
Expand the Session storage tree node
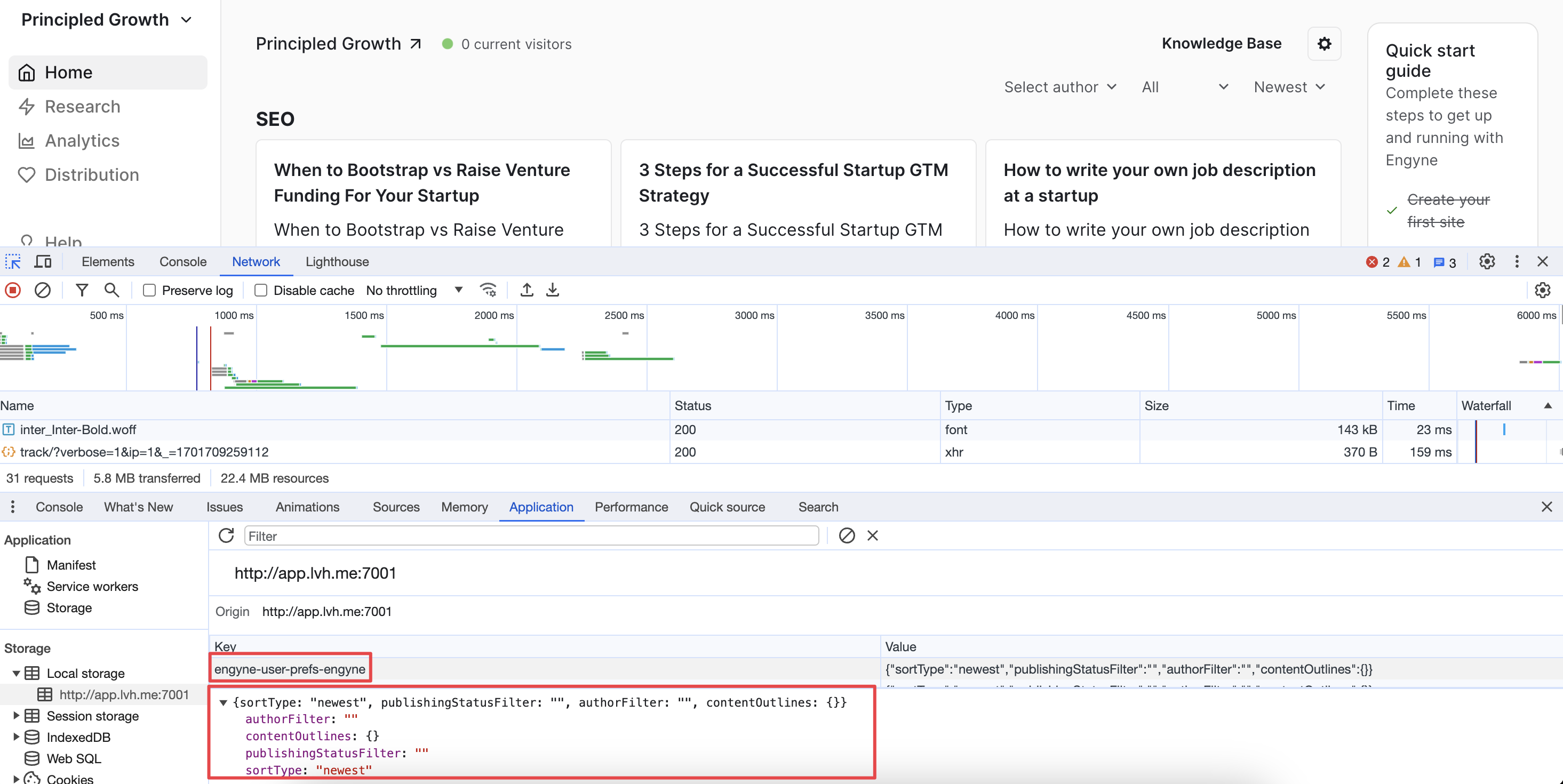click(x=17, y=715)
